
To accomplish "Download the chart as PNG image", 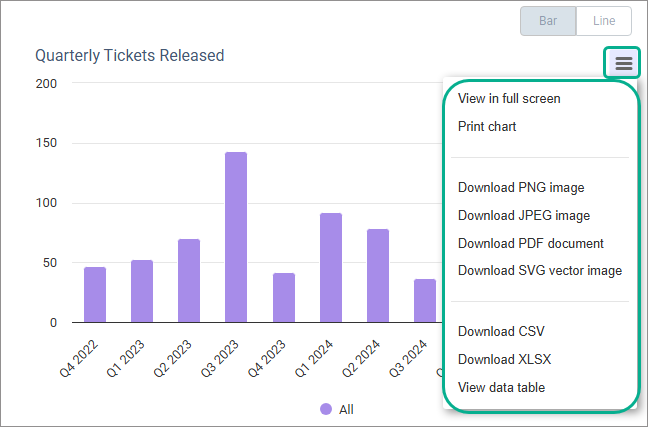I will click(x=521, y=187).
